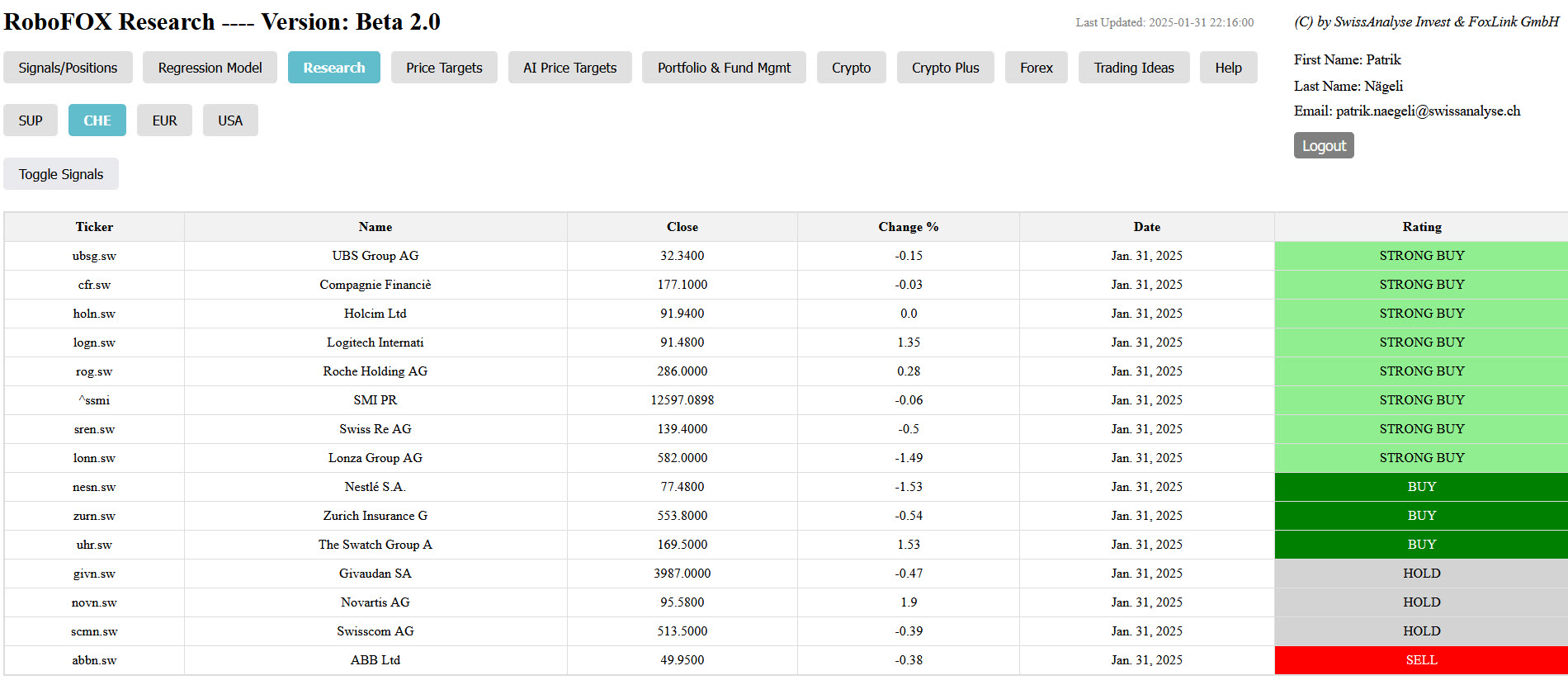Sort by the Rating column header
This screenshot has height=680, width=1568.
pyautogui.click(x=1422, y=227)
